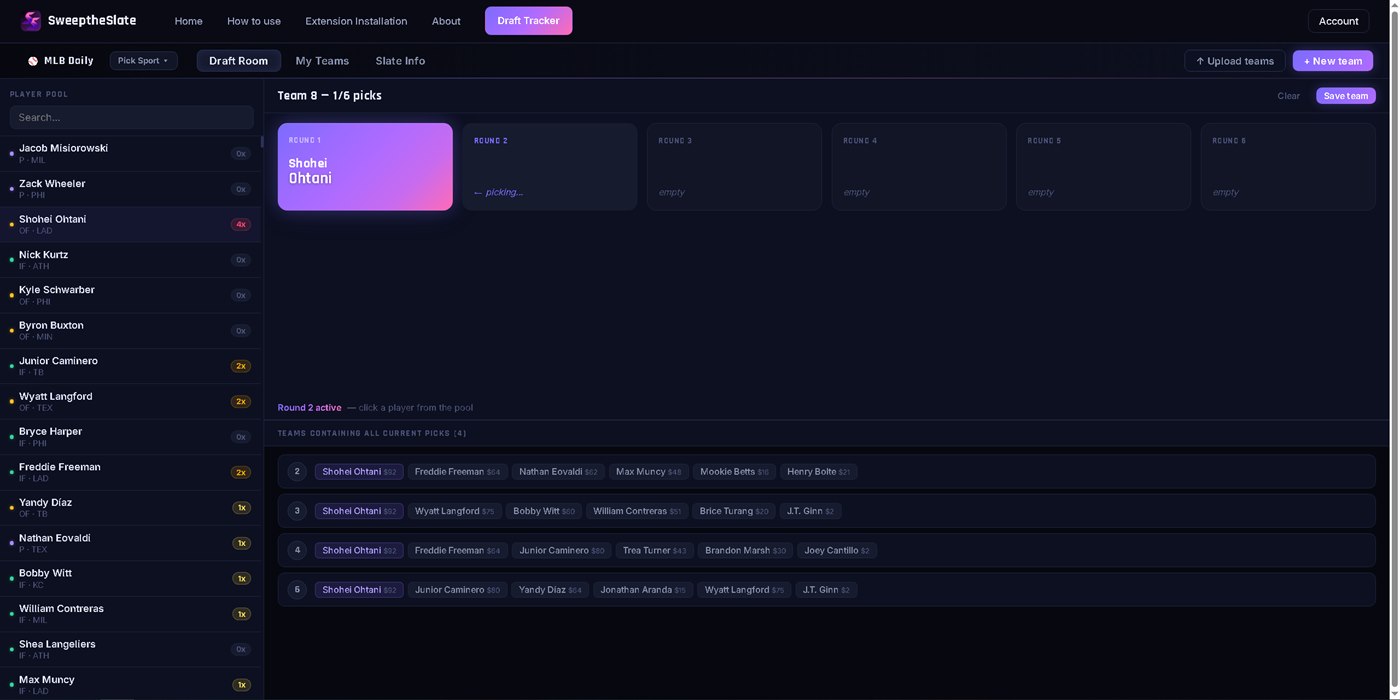Choose Wyatt Langford in the player pool list
The width and height of the screenshot is (1400, 700).
click(x=130, y=402)
